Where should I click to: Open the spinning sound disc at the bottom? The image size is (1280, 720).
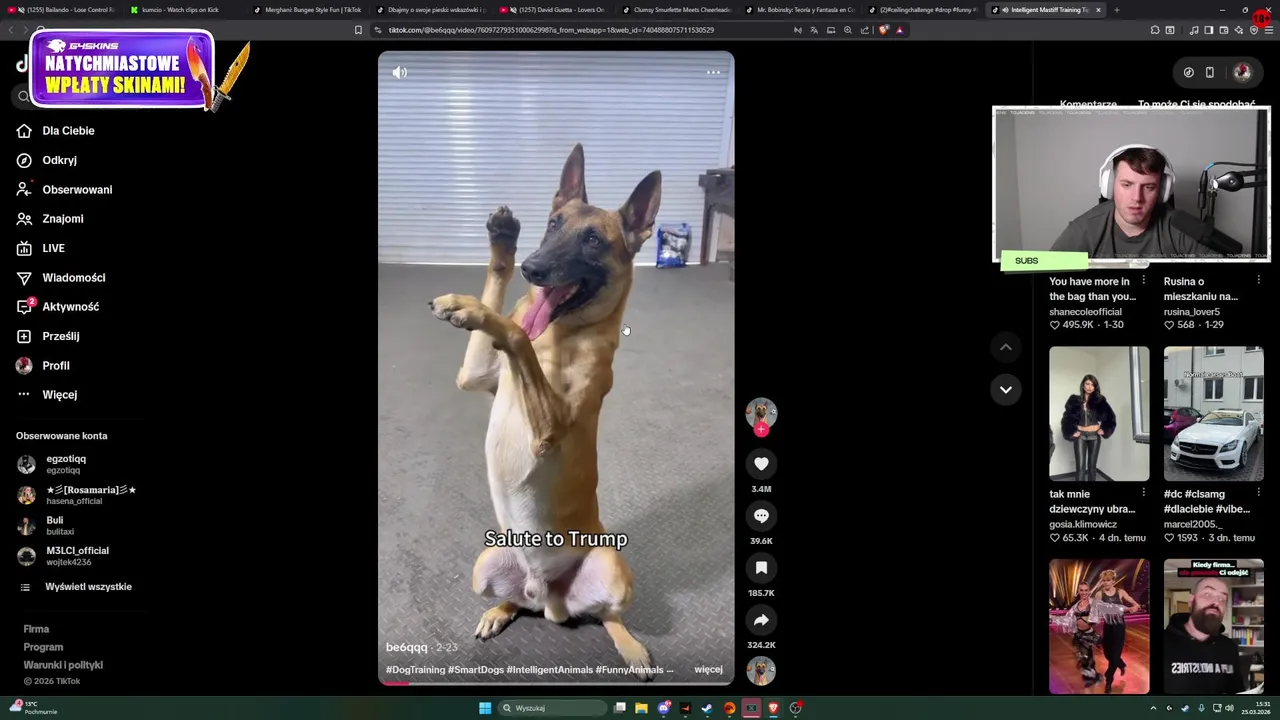click(761, 670)
